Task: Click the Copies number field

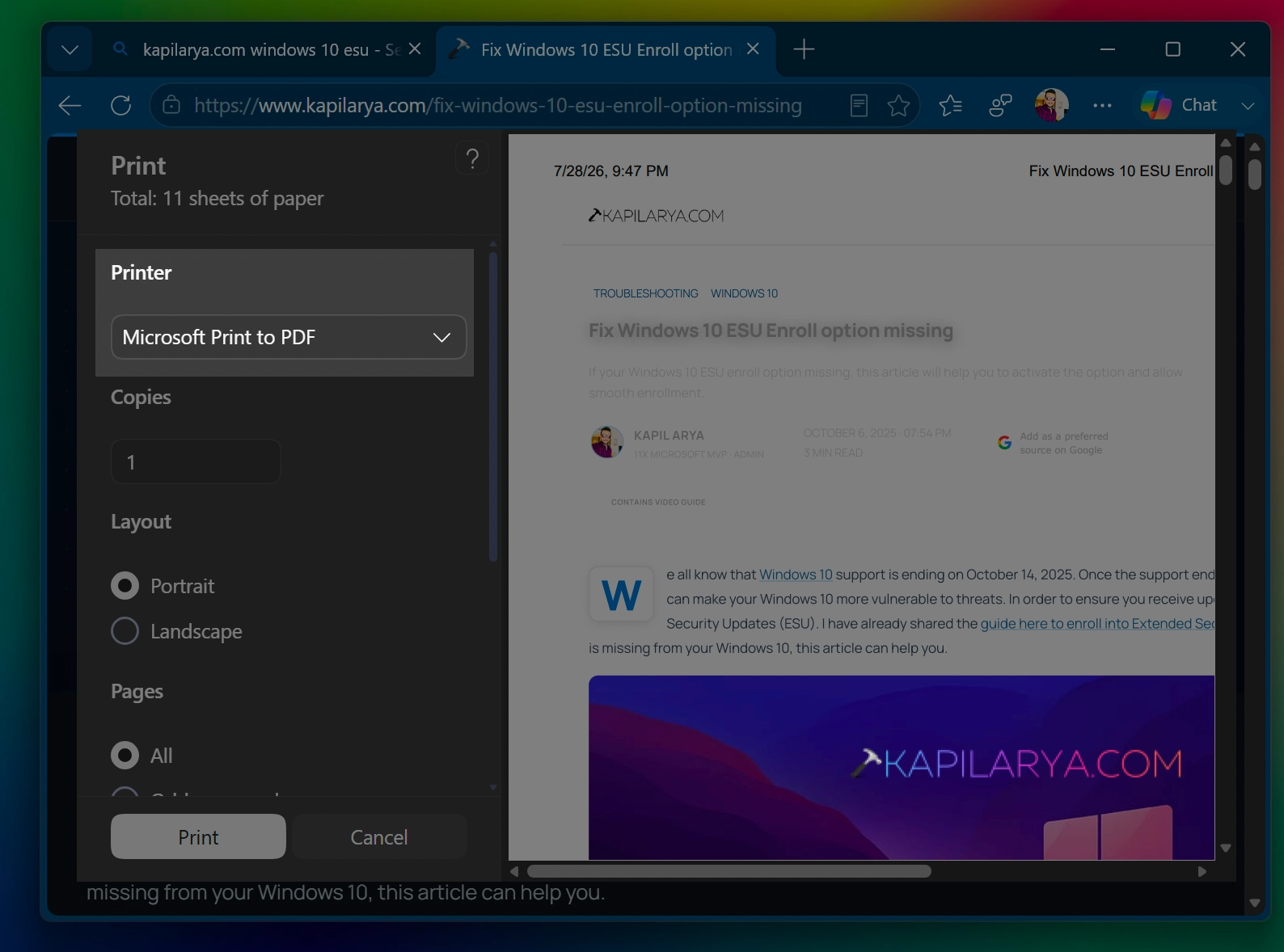Action: [x=196, y=461]
